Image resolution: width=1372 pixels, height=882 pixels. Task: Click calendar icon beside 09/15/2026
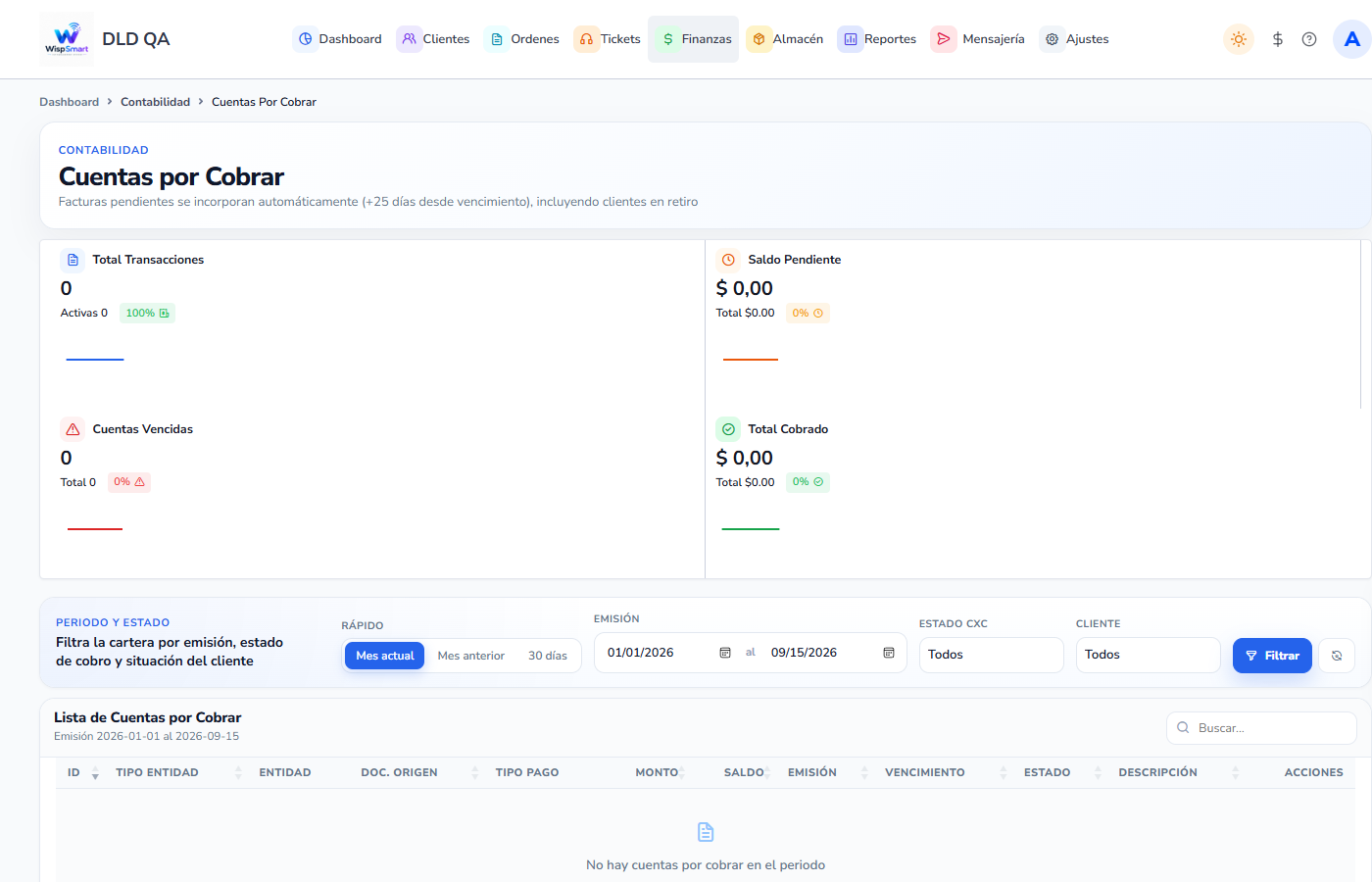pyautogui.click(x=889, y=653)
